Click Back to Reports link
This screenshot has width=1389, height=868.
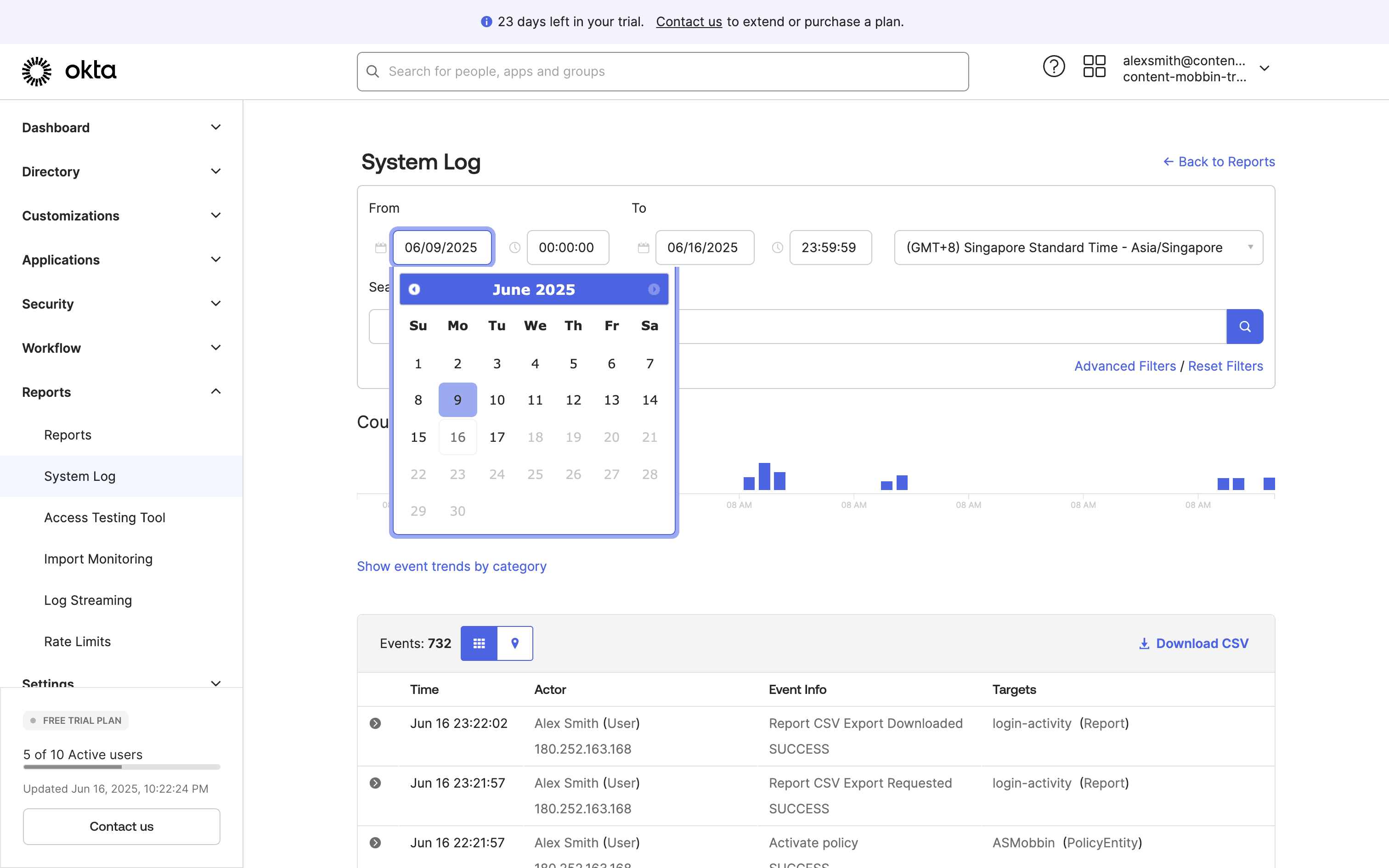1219,162
